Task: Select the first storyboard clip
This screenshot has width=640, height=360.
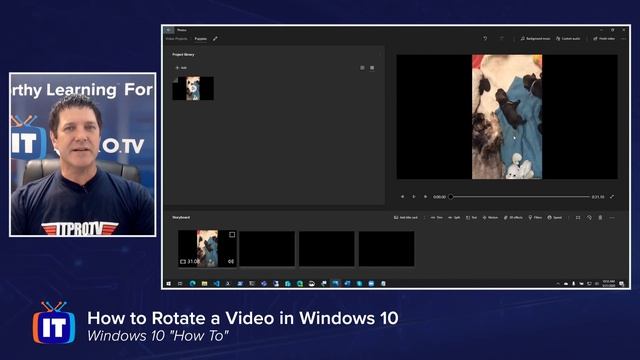Action: coord(207,249)
